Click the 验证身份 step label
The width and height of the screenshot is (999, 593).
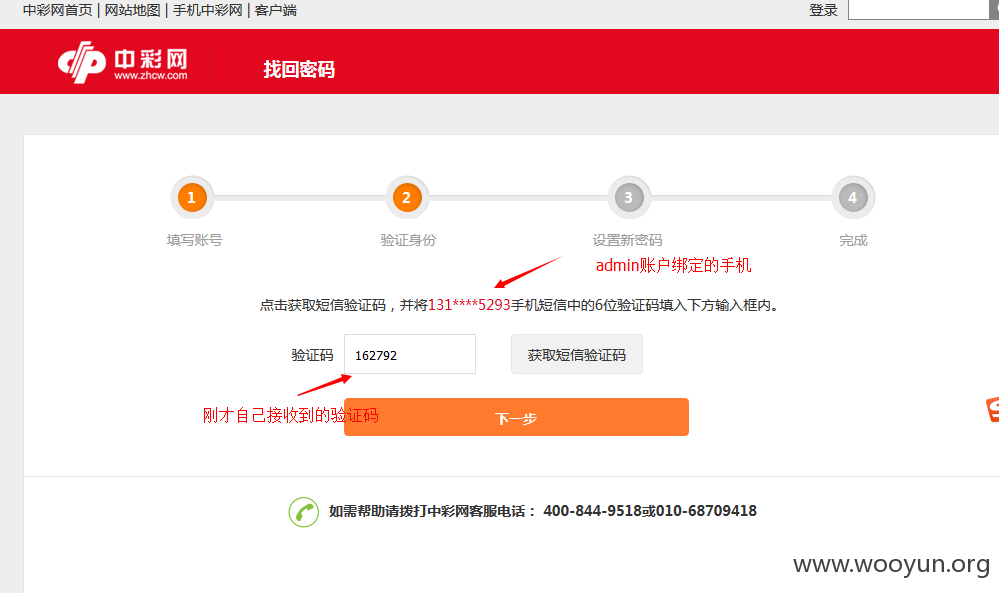[408, 240]
